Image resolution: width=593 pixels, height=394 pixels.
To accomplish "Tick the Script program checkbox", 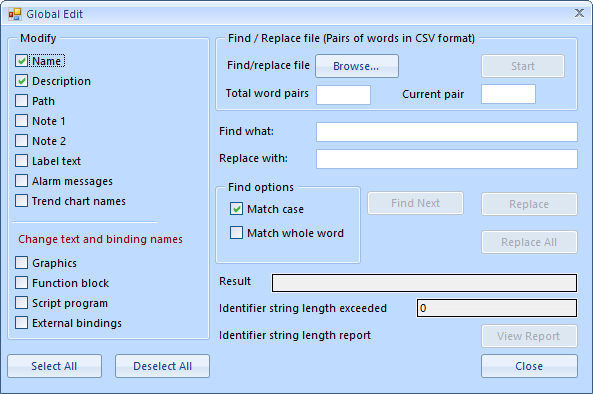I will (x=22, y=303).
